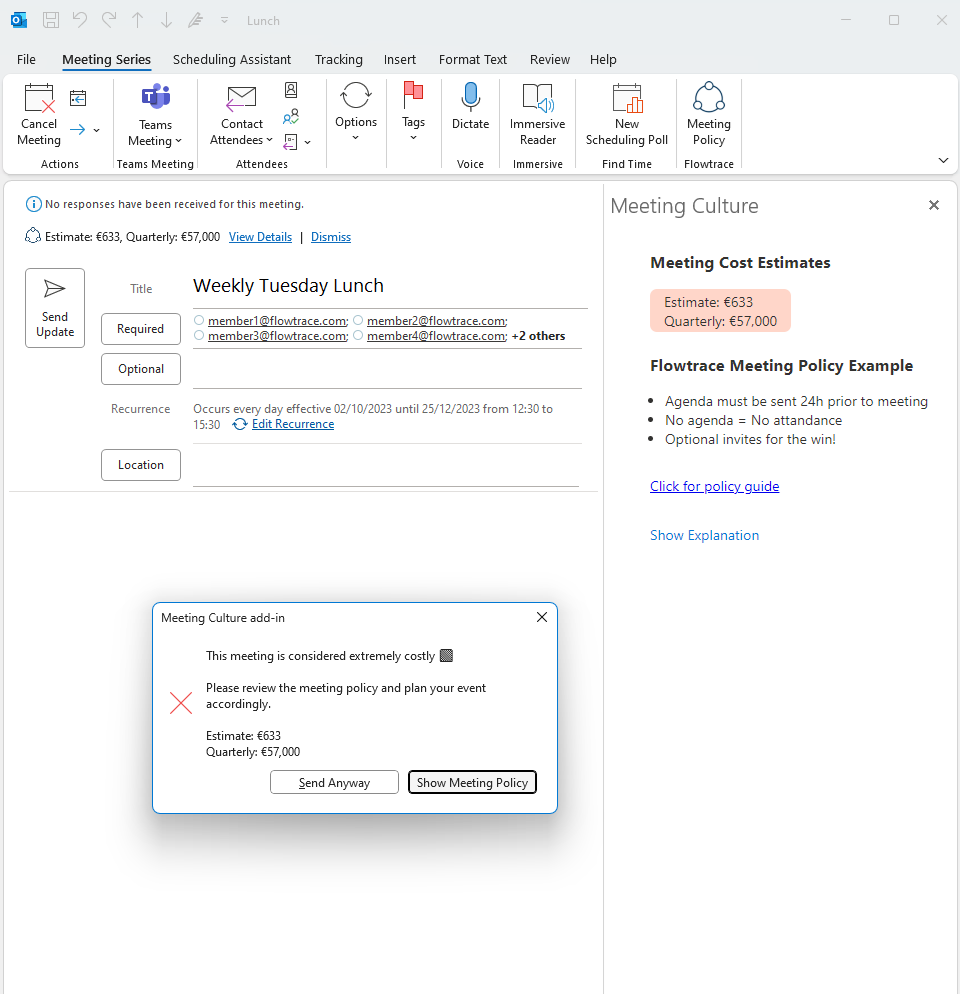Click the member4@flowtrace.com address
960x994 pixels.
tap(437, 336)
